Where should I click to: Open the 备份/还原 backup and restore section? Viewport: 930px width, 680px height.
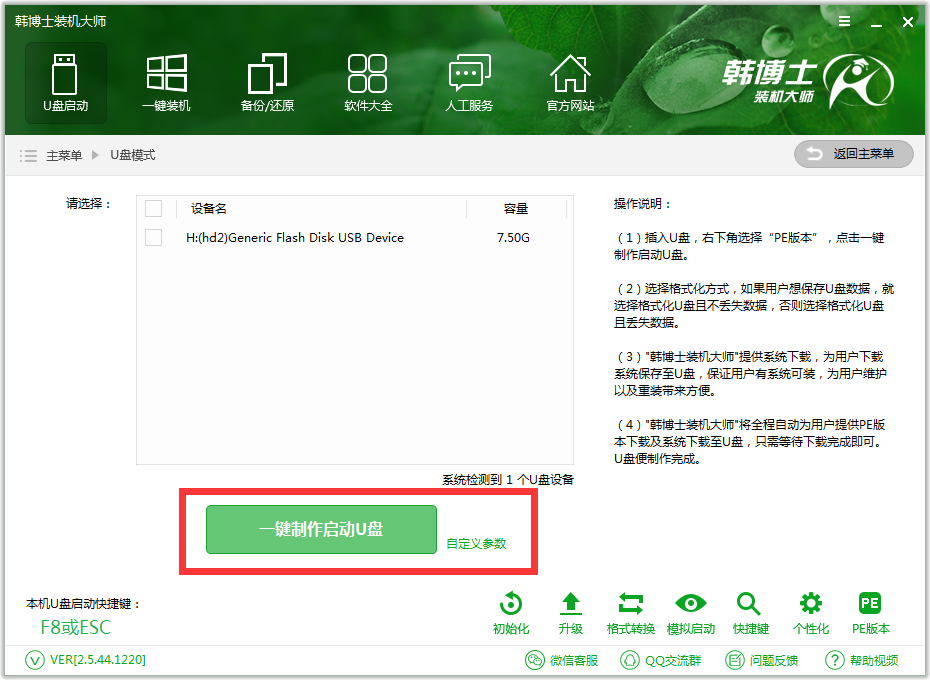click(267, 82)
